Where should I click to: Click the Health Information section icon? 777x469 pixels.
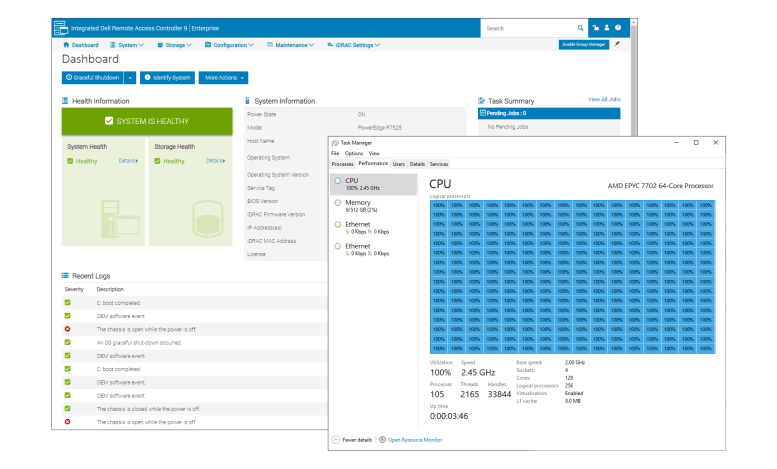tap(65, 101)
